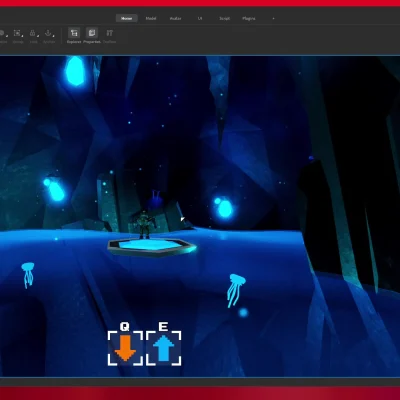Select the UI tab

tap(200, 18)
